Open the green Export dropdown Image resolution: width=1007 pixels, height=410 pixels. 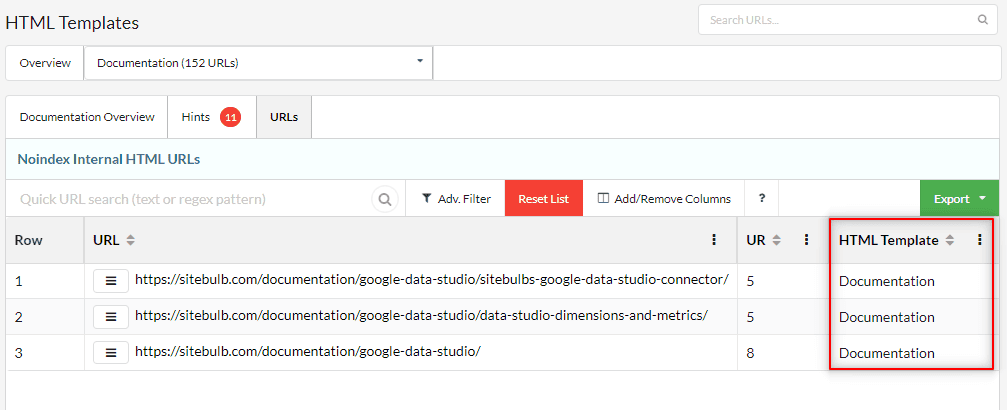[959, 199]
